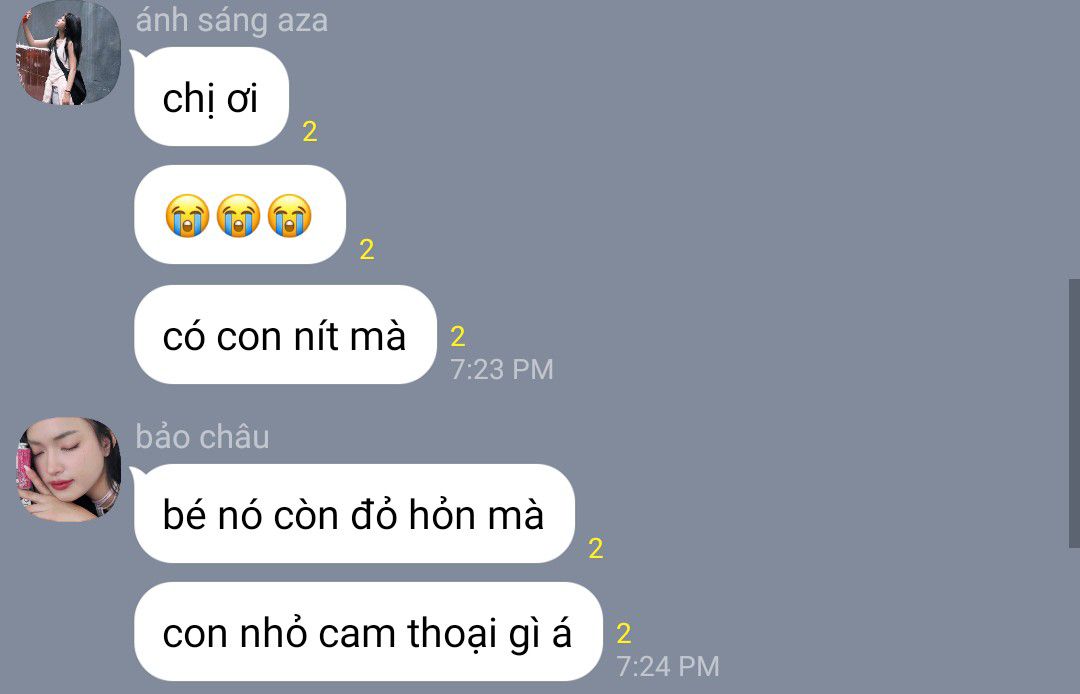Open bảo châu profile avatar
The width and height of the screenshot is (1080, 694).
pos(68,470)
